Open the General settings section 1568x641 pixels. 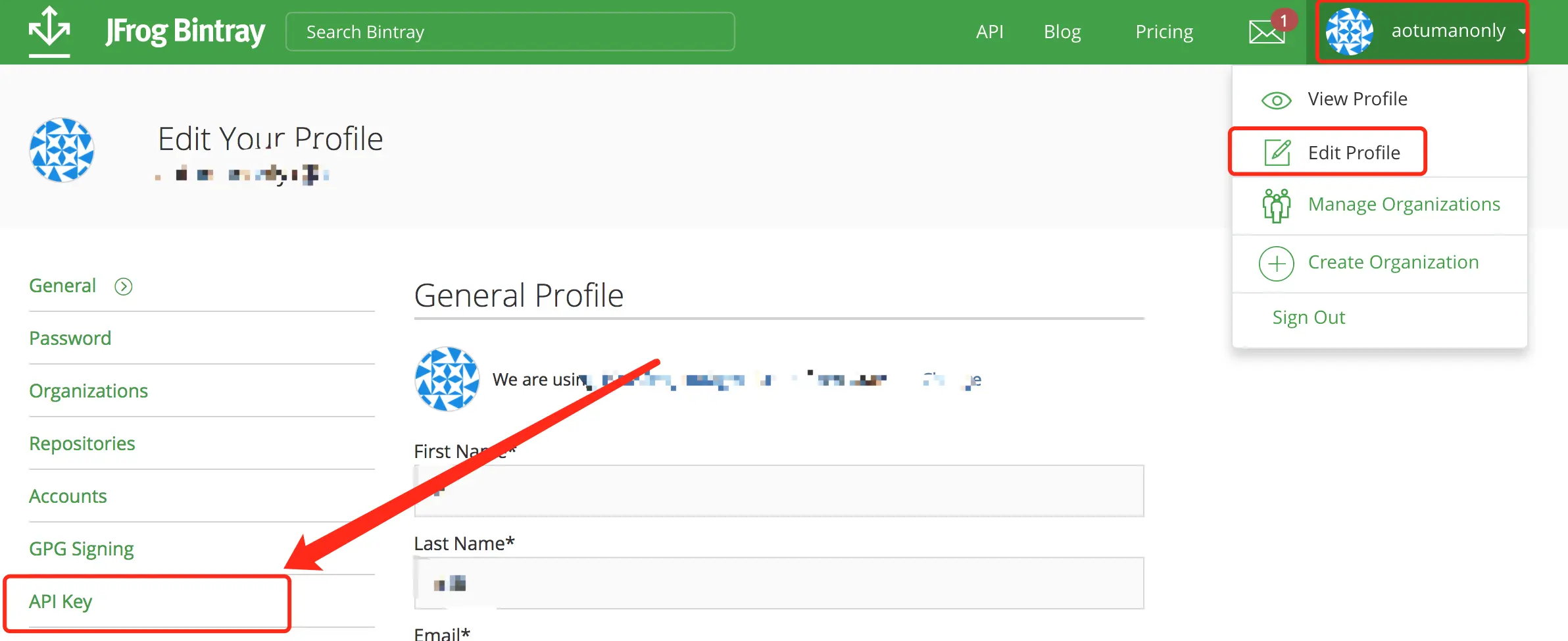click(x=62, y=286)
